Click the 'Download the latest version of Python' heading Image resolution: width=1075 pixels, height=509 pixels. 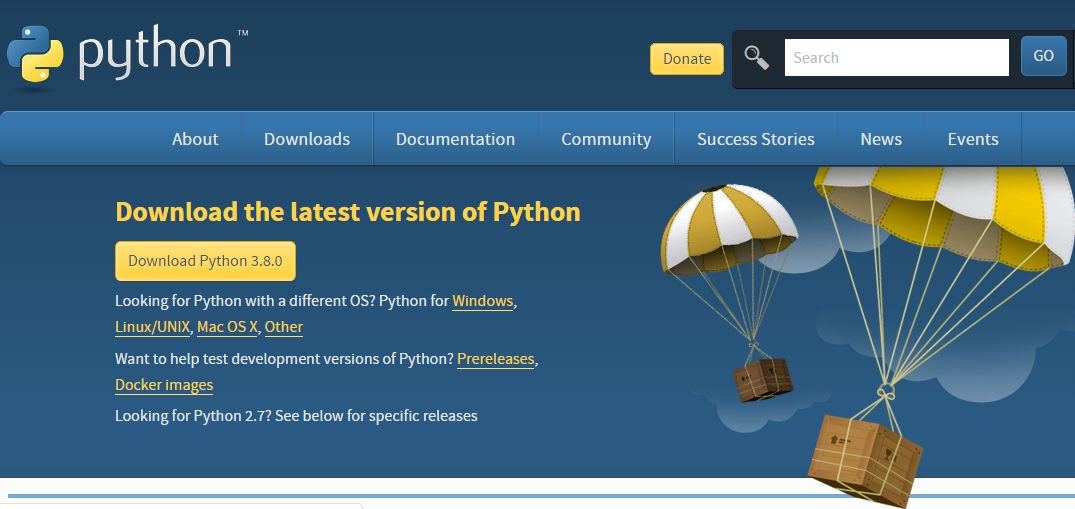(x=348, y=212)
